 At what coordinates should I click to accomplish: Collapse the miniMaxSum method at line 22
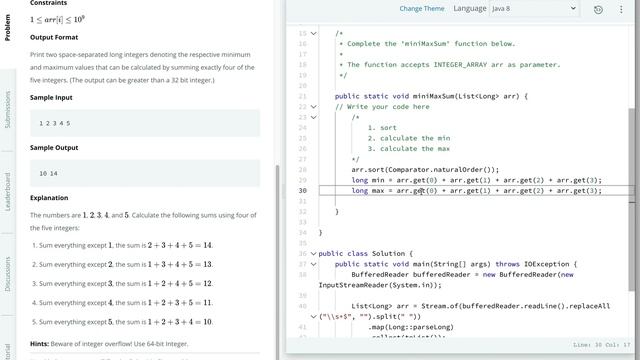313,107
